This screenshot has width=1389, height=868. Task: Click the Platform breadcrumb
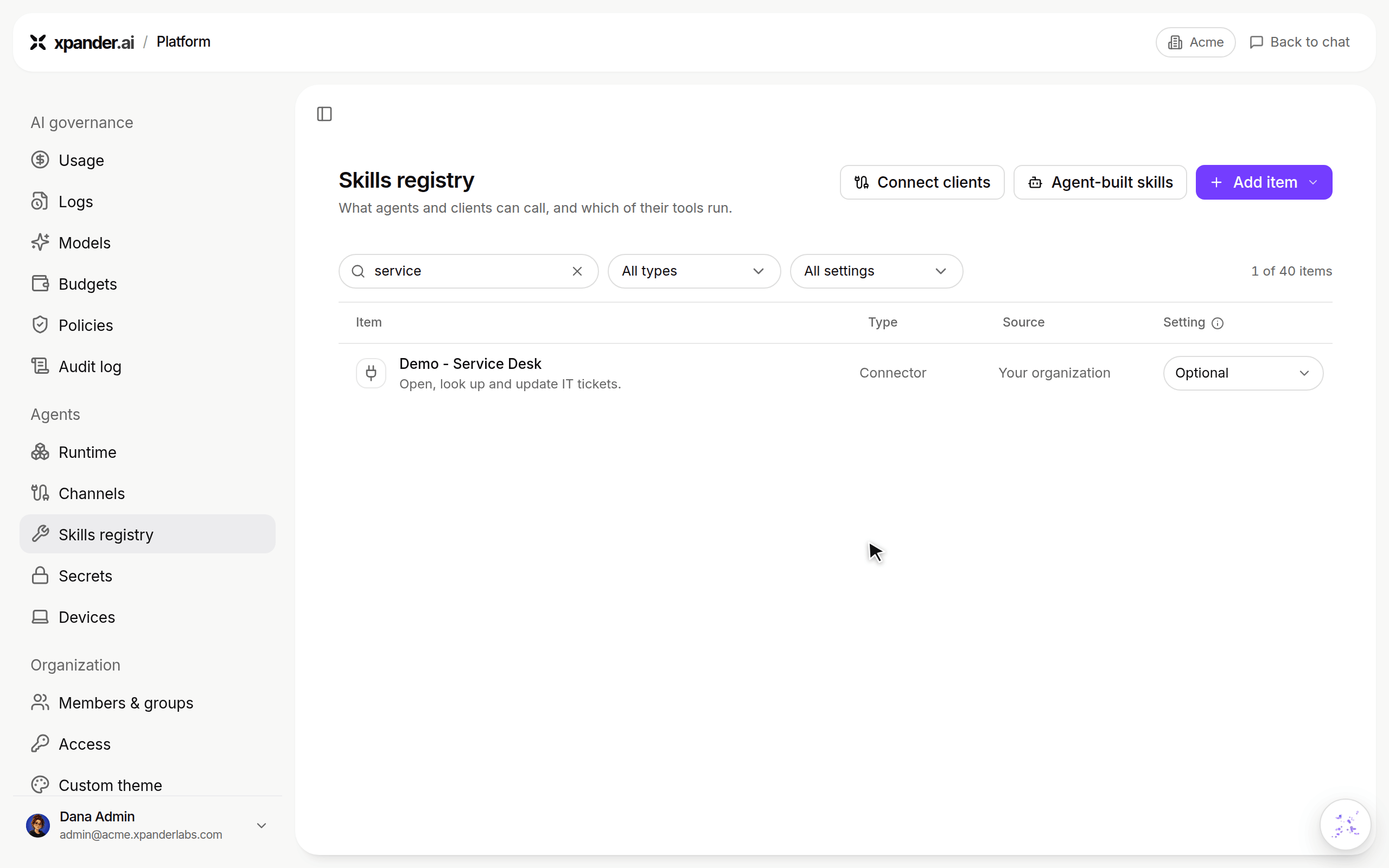(183, 42)
